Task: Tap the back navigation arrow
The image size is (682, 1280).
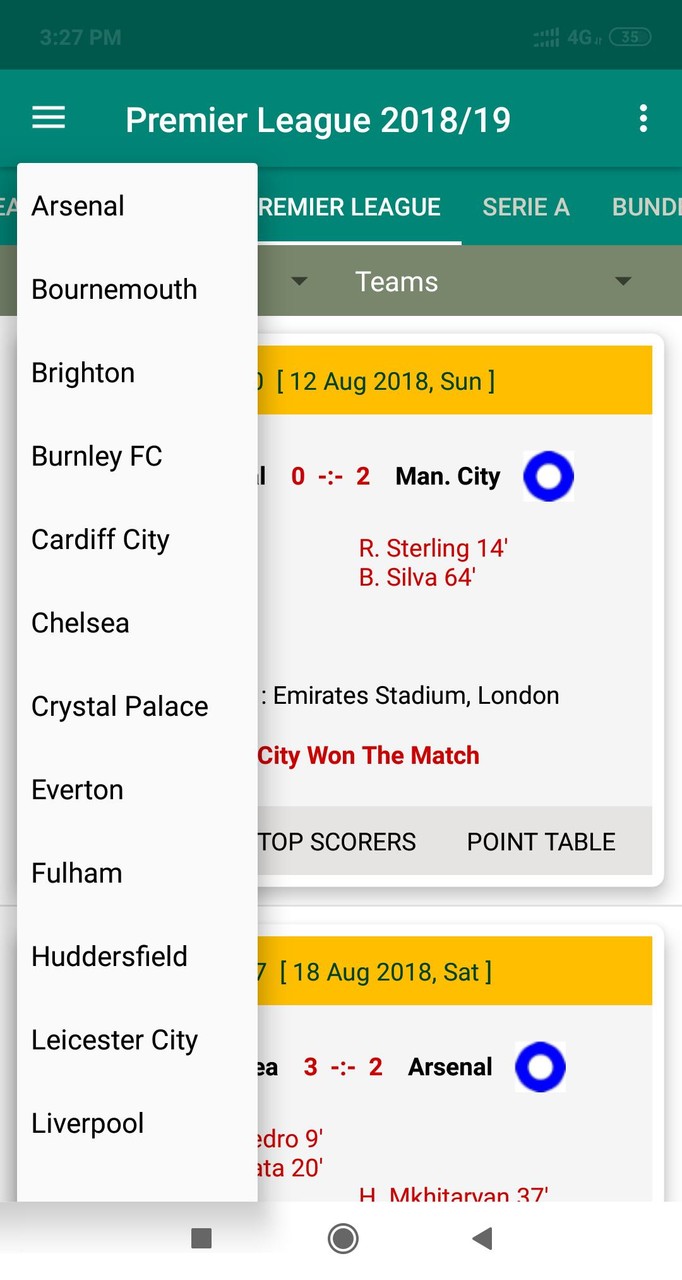Action: click(481, 1238)
